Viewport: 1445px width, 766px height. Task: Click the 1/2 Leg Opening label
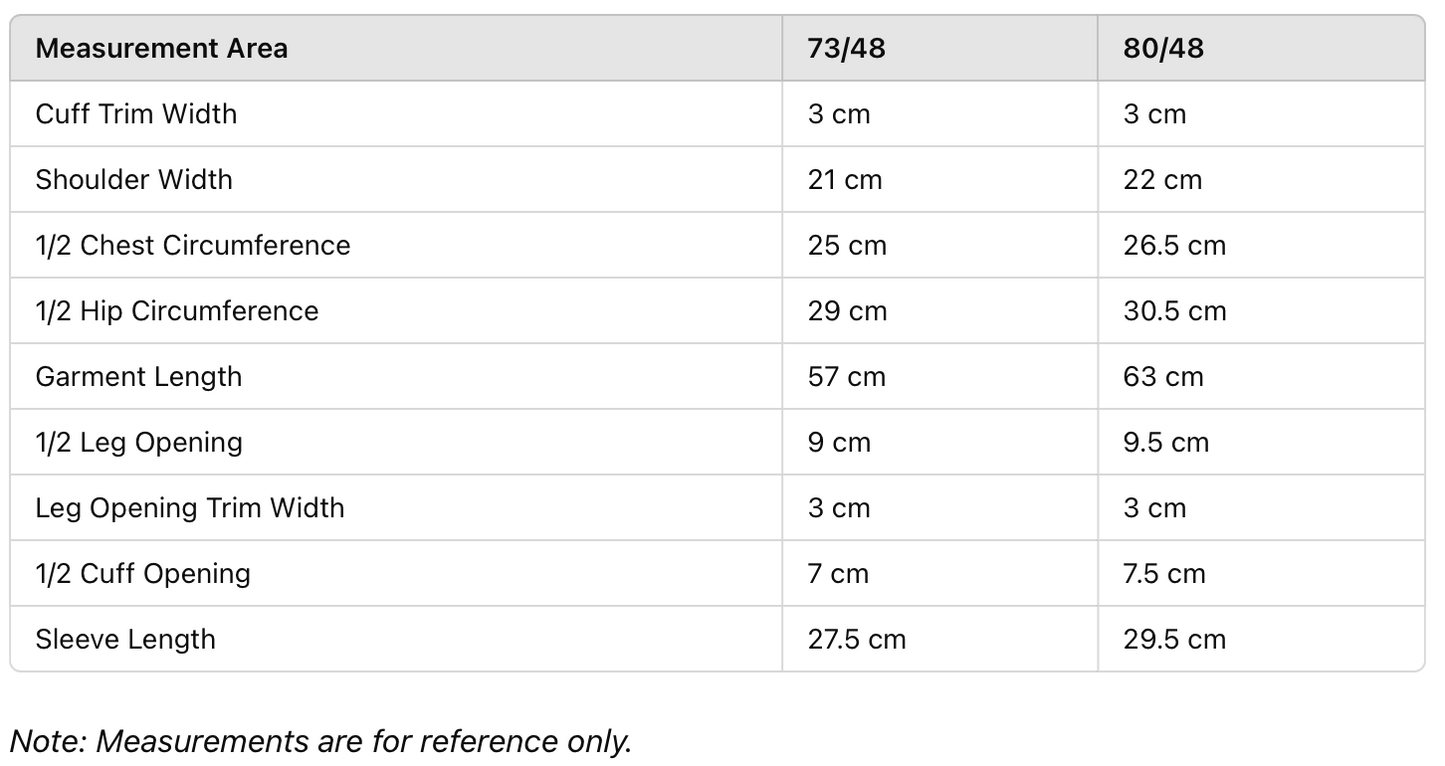click(139, 443)
